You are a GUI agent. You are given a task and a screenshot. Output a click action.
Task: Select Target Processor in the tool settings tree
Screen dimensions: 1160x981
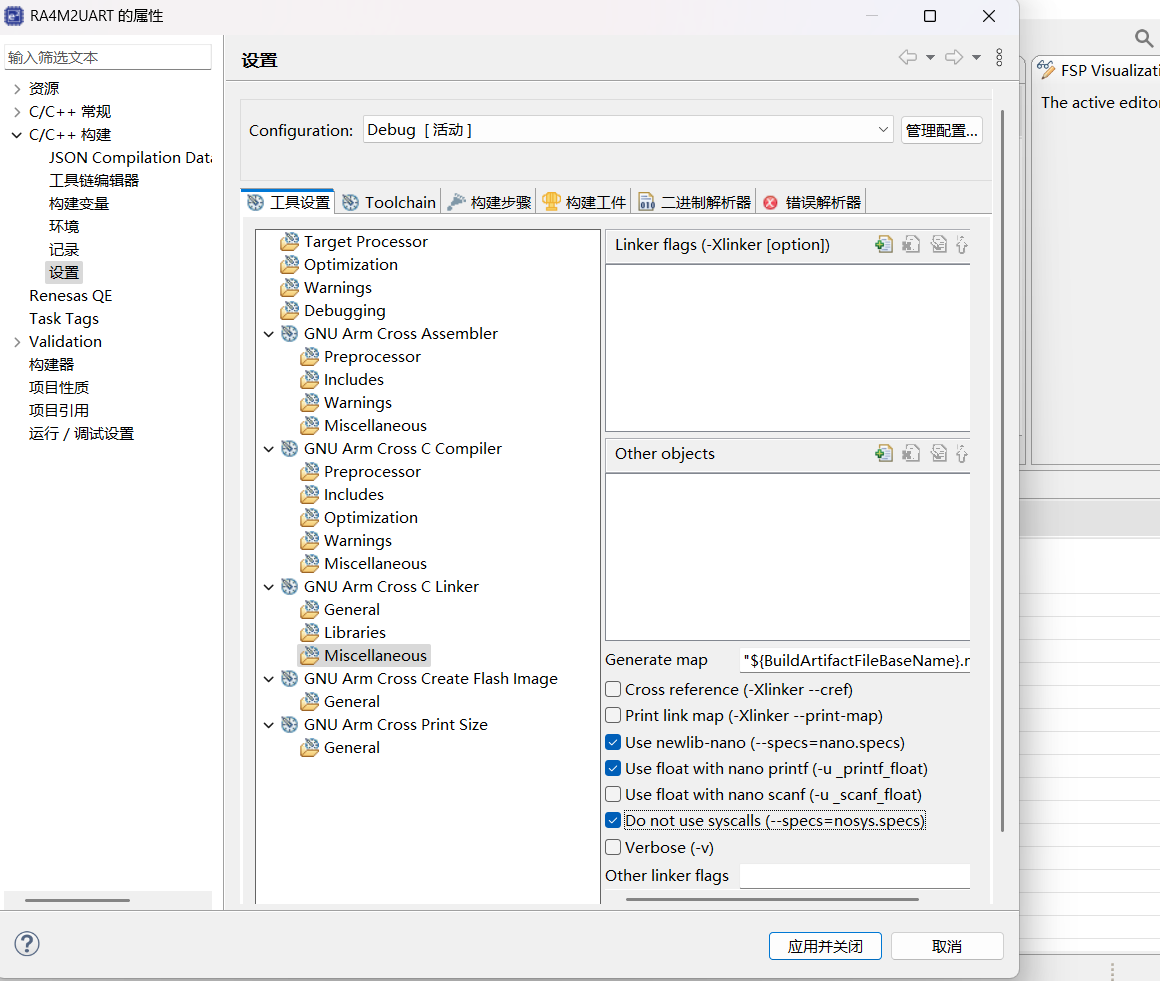pos(365,241)
